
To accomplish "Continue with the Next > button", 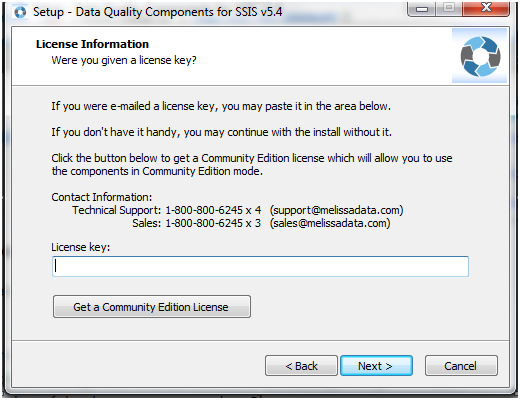I will point(376,366).
